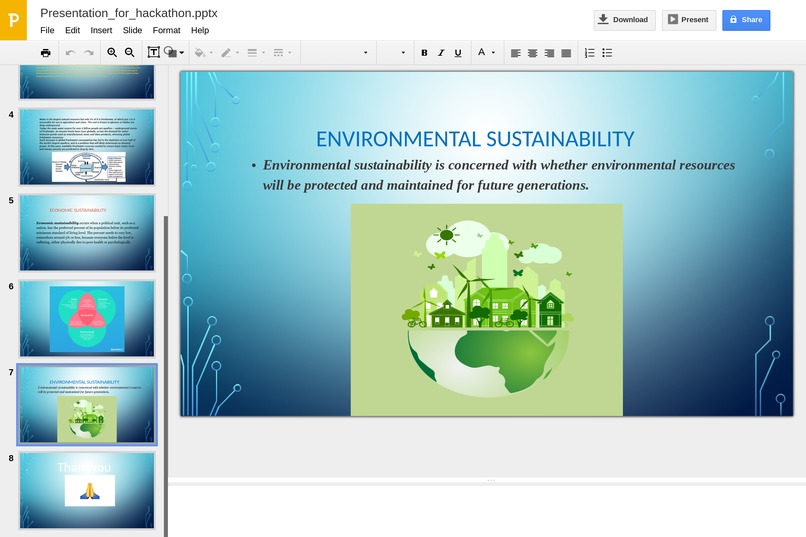The width and height of the screenshot is (806, 537).
Task: Zoom out of the slide
Action: pos(130,52)
